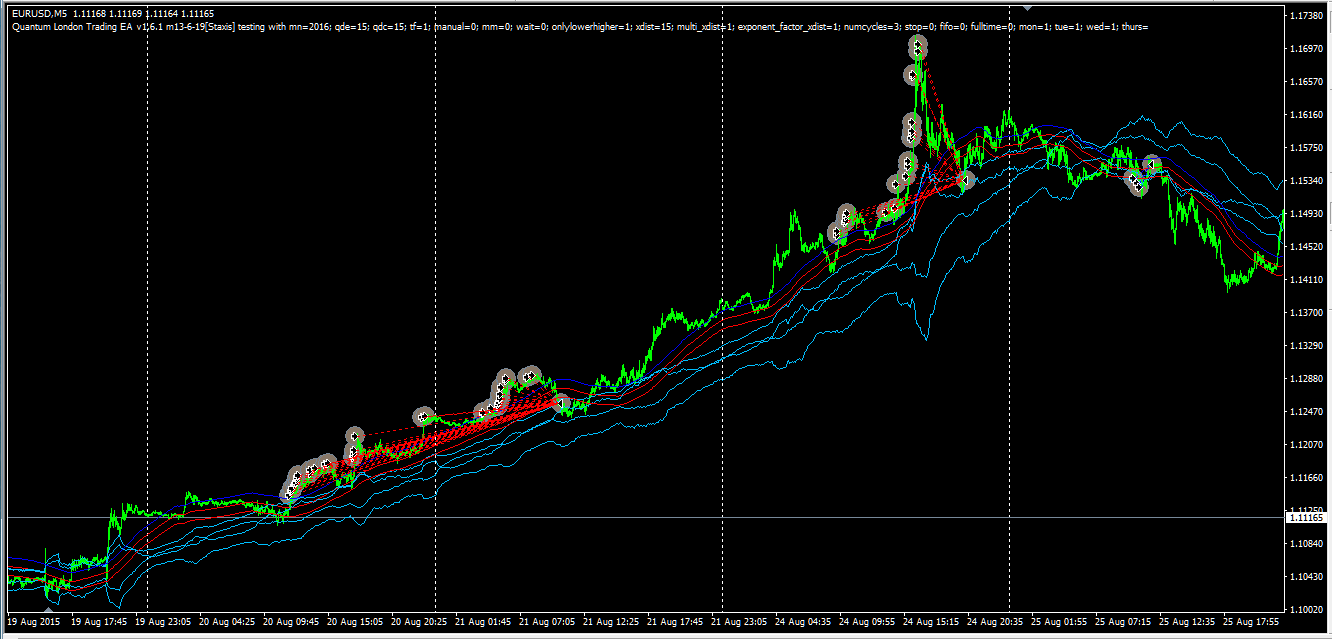Viewport: 1332px width, 639px height.
Task: Click price scale label 1.17380
Action: (x=1306, y=17)
